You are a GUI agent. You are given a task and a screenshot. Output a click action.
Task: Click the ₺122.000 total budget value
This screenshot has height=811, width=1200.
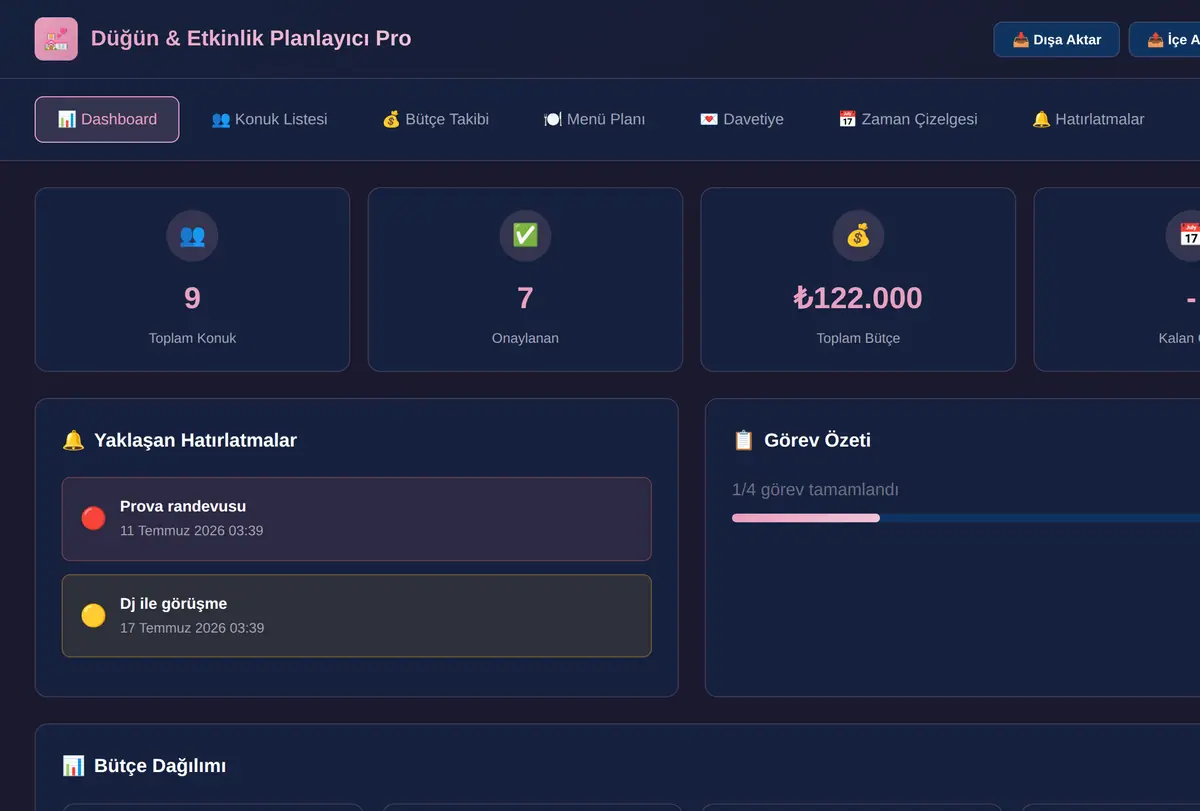(858, 298)
